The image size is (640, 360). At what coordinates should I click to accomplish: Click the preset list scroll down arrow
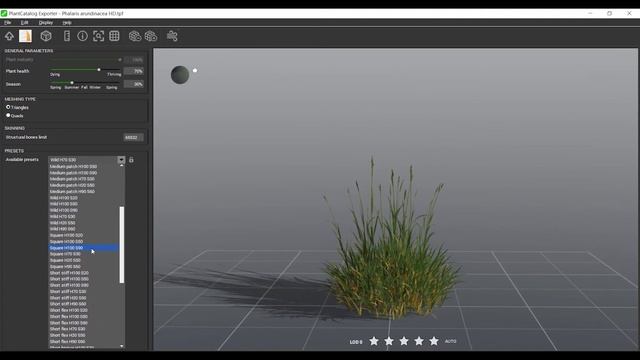(122, 346)
